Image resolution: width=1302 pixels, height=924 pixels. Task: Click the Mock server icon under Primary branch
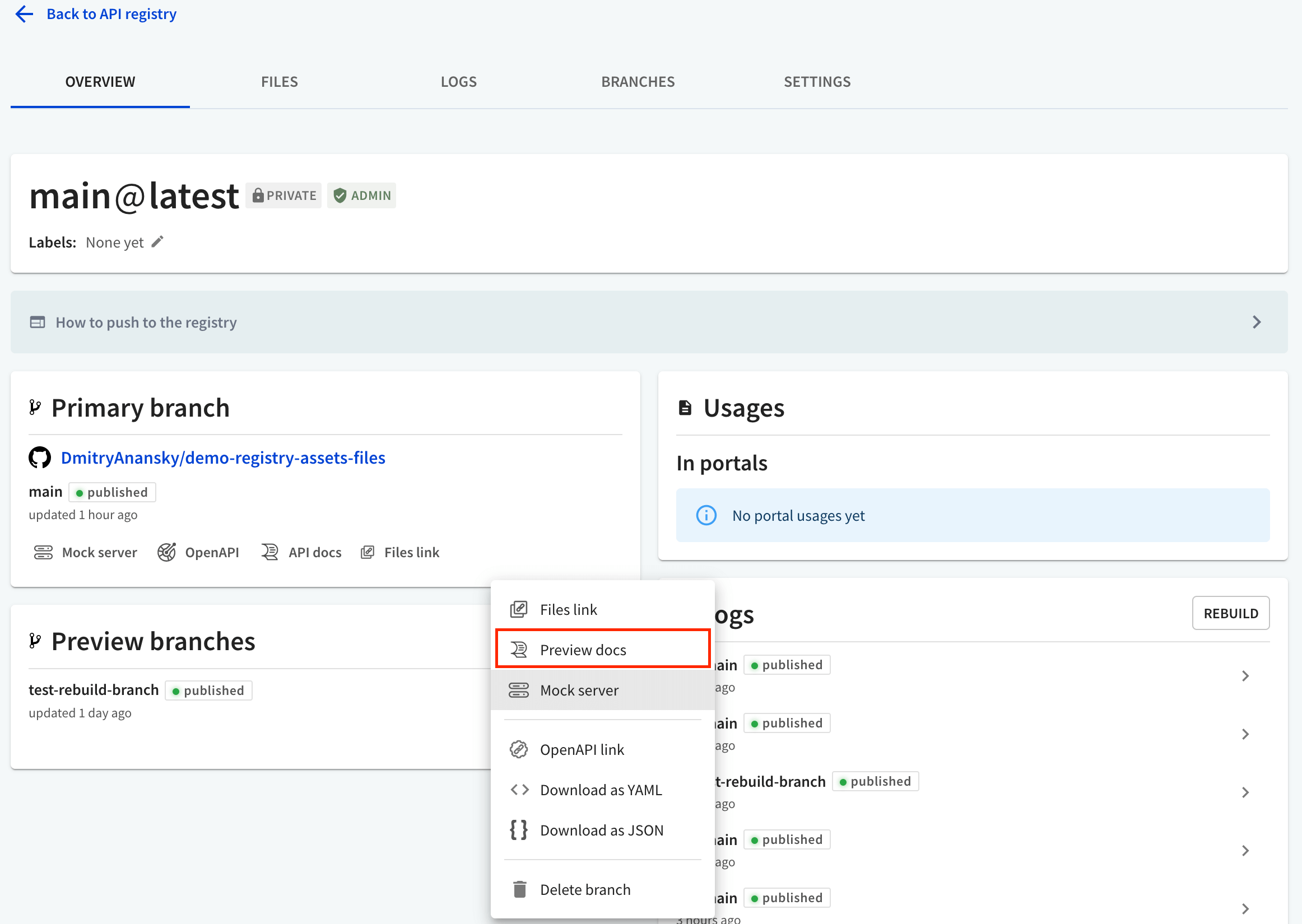pyautogui.click(x=43, y=552)
